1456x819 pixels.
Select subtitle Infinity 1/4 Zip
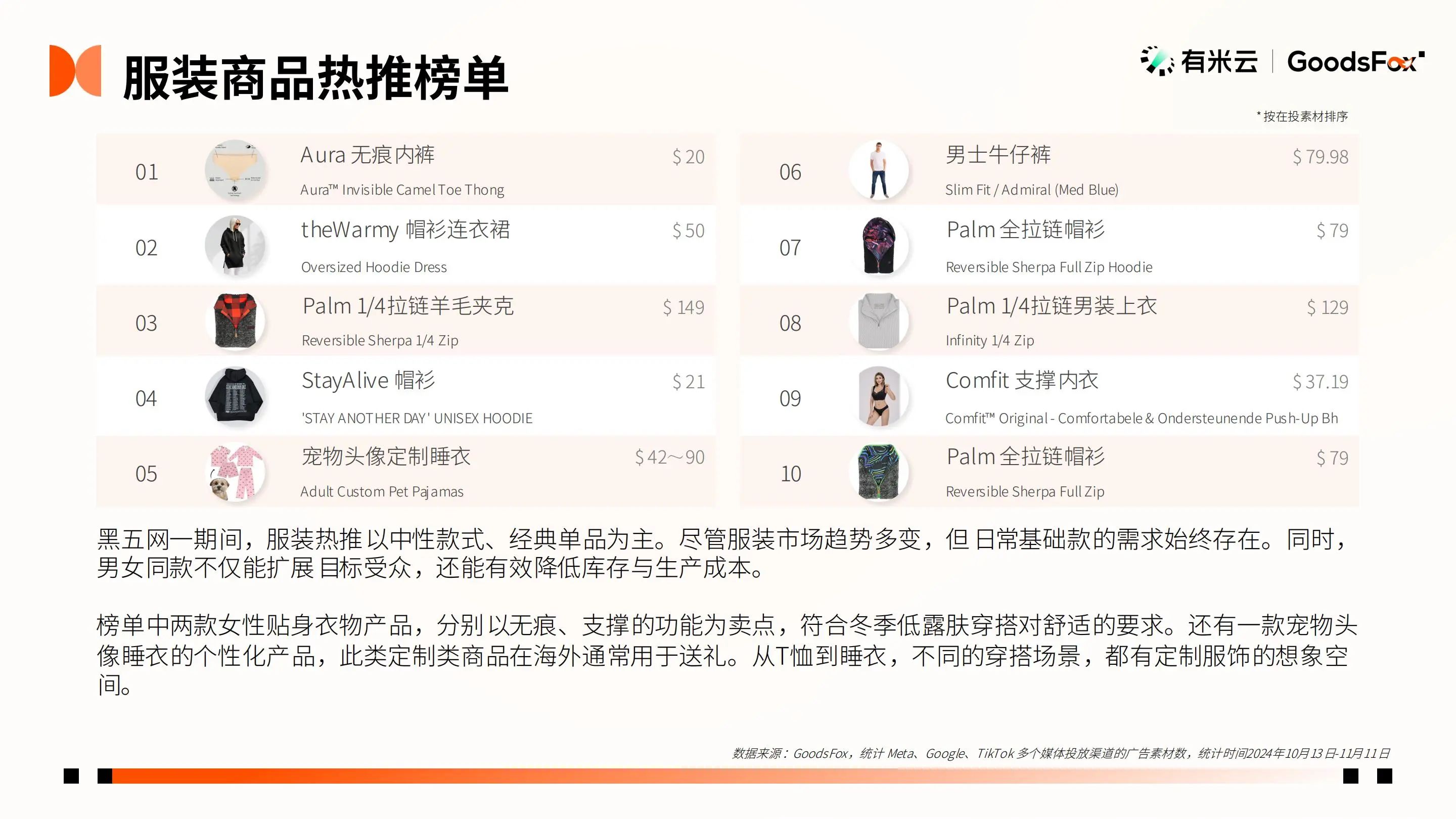pyautogui.click(x=990, y=340)
